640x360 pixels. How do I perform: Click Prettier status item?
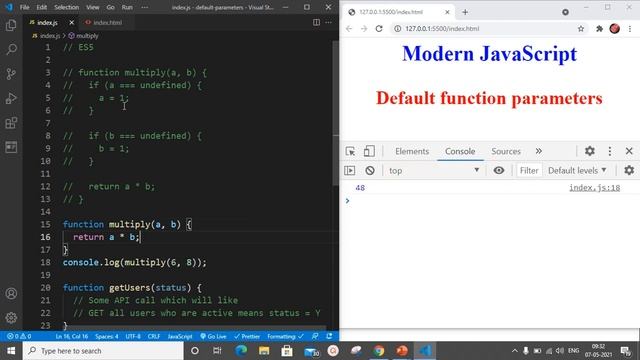[247, 336]
